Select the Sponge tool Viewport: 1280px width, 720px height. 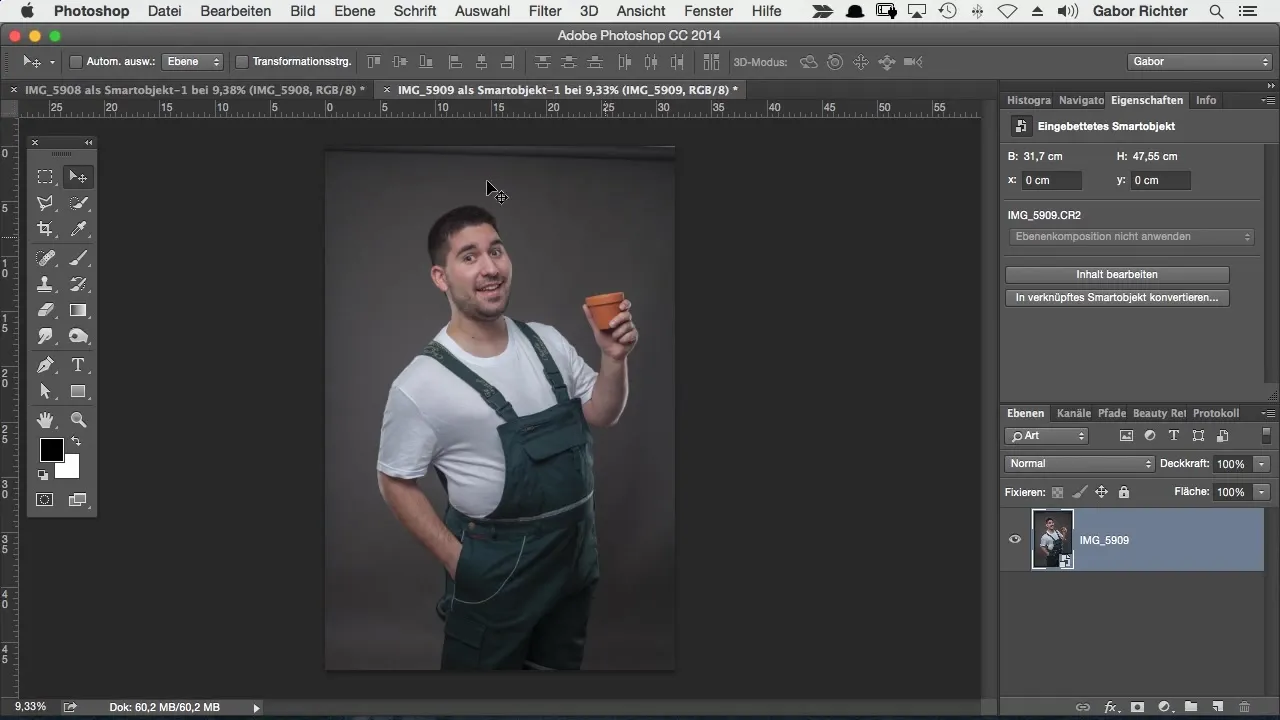pos(78,336)
